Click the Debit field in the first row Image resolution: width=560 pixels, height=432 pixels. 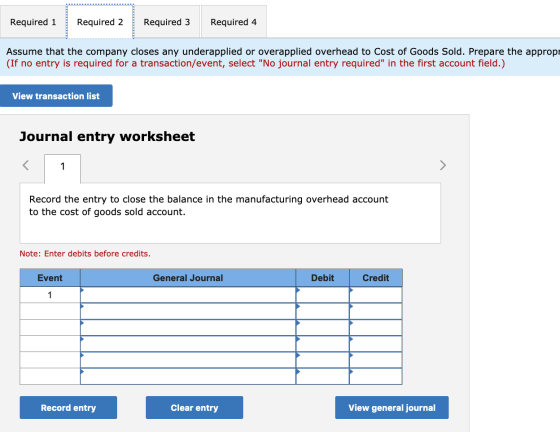(x=322, y=295)
